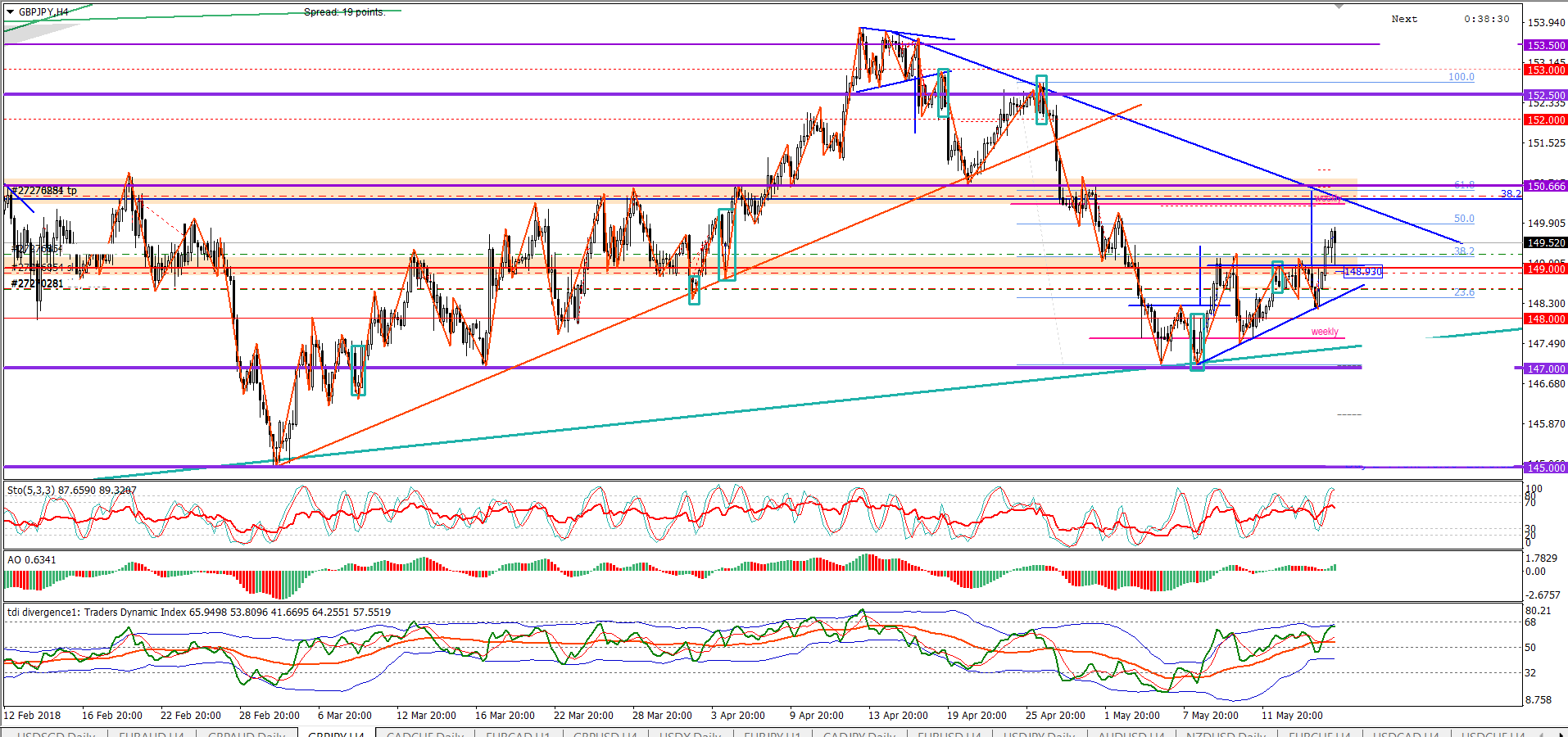
Task: Switch to the USDX Daily chart tab
Action: [690, 735]
